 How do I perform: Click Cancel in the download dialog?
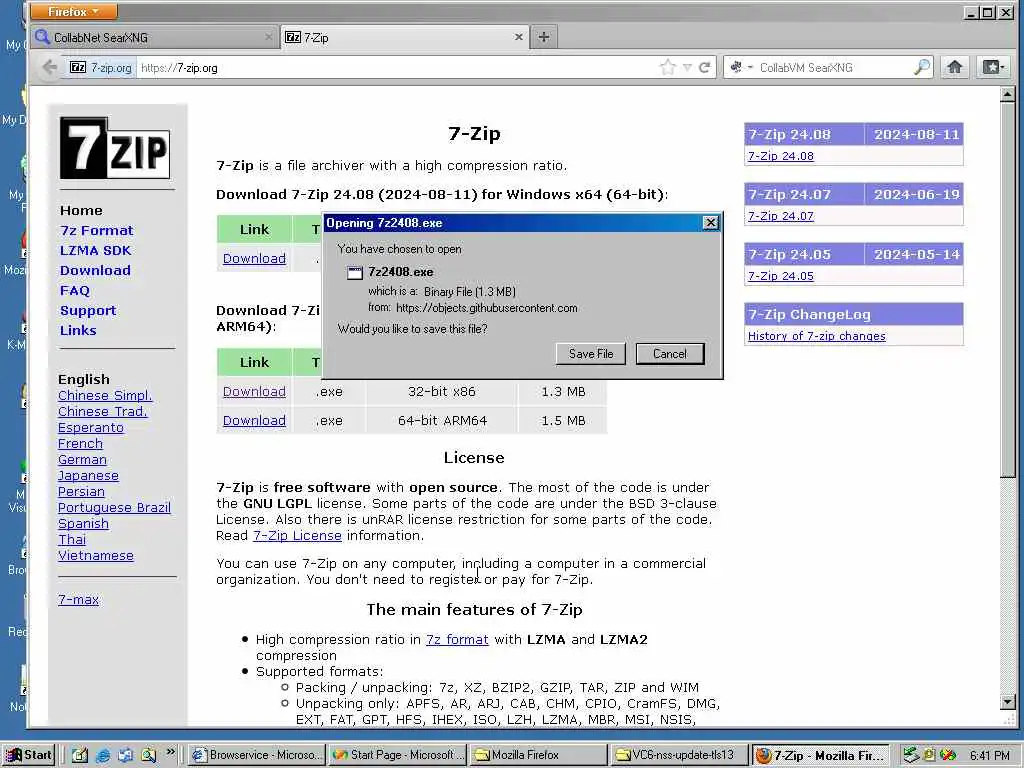pos(670,354)
